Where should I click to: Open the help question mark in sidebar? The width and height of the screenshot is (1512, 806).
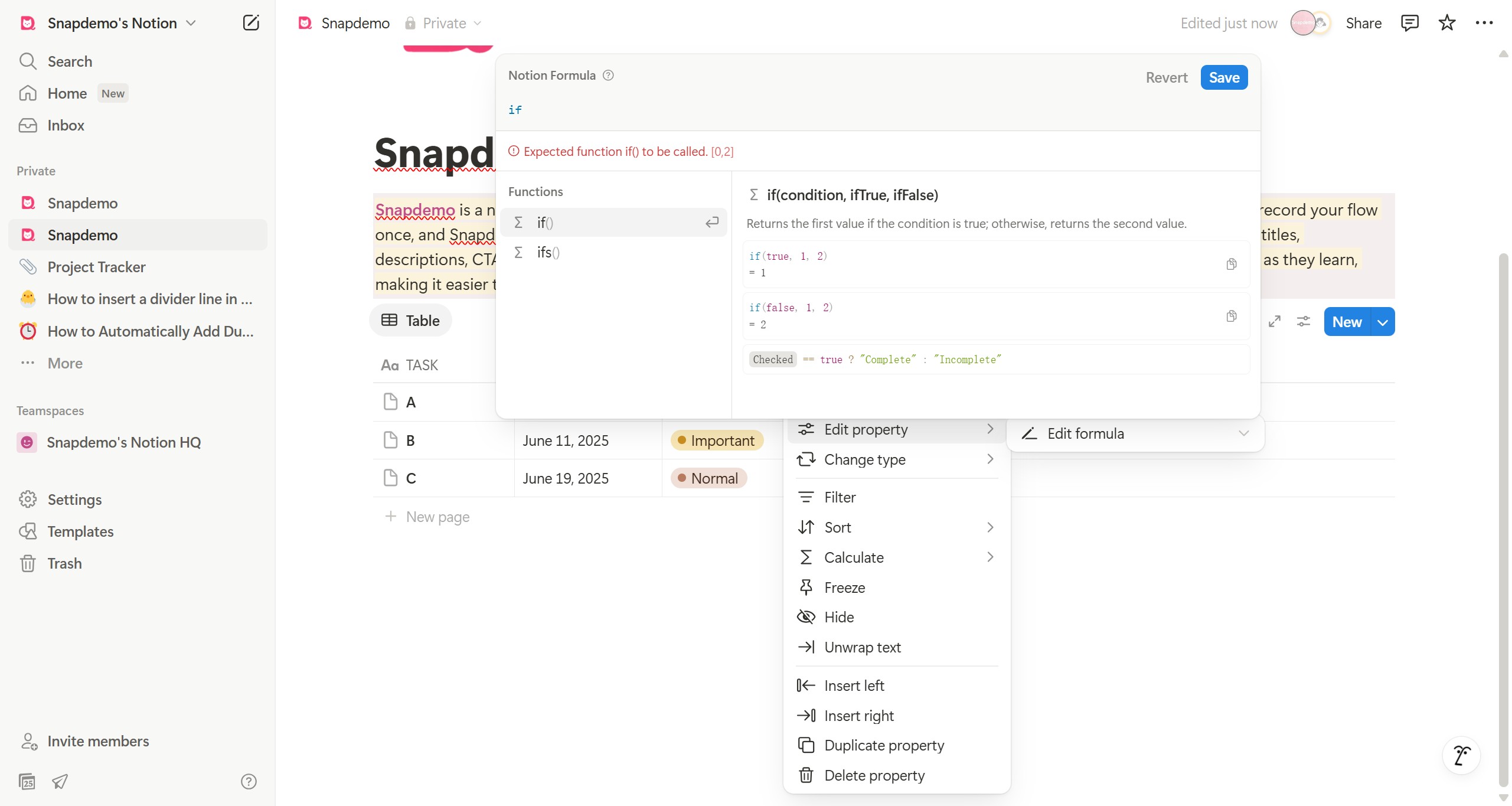coord(249,781)
